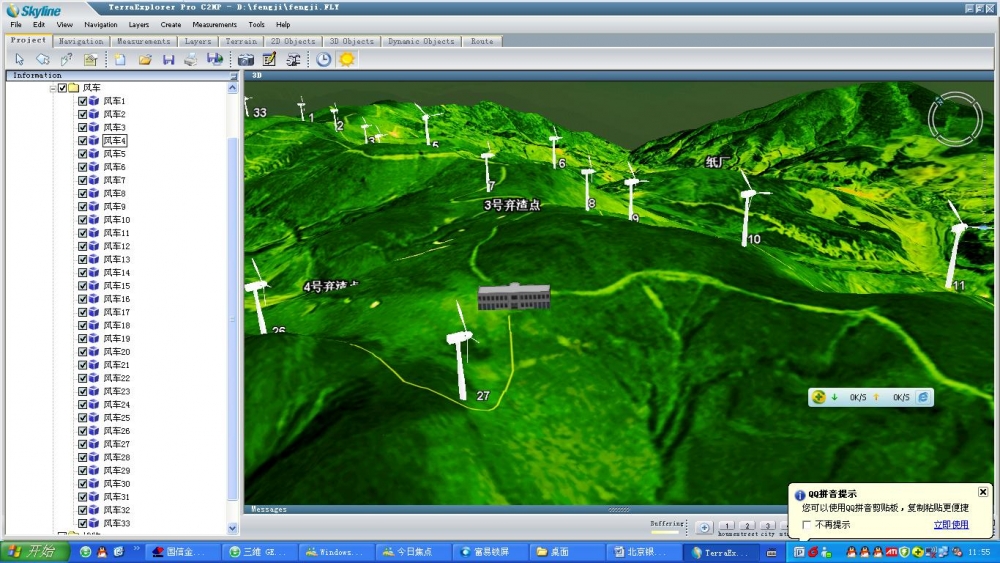This screenshot has height=563, width=1000.
Task: Click the 立即使用 link
Action: [x=951, y=525]
